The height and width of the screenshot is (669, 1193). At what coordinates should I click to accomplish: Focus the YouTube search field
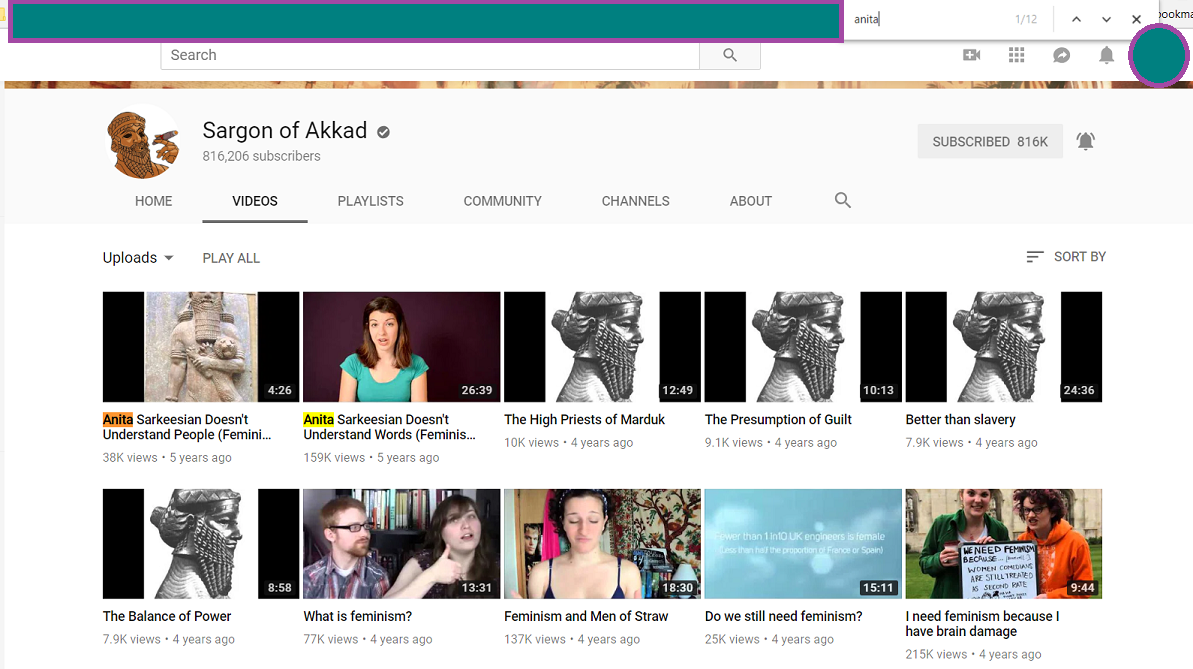[430, 55]
